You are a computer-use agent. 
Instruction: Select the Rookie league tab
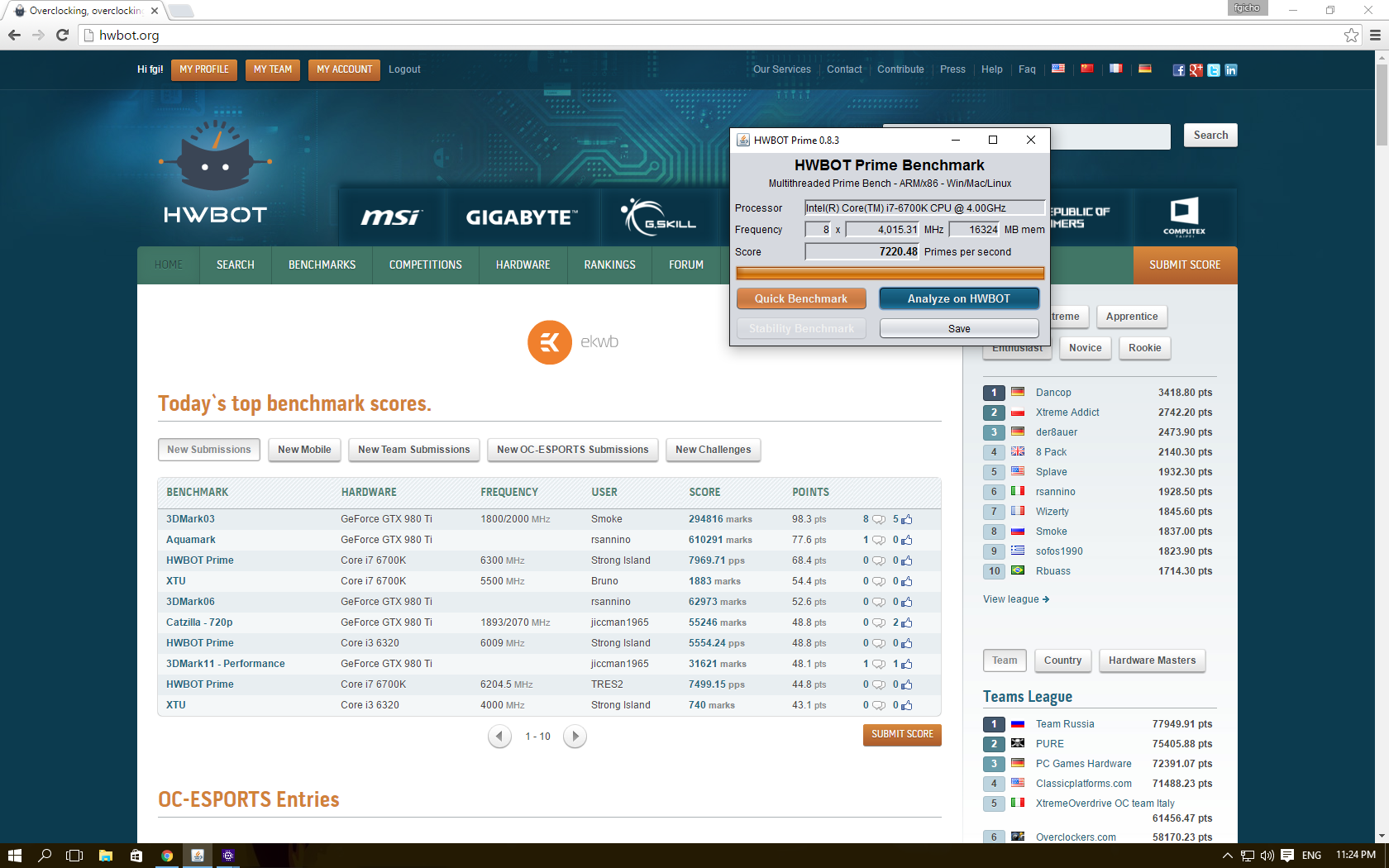coord(1145,348)
